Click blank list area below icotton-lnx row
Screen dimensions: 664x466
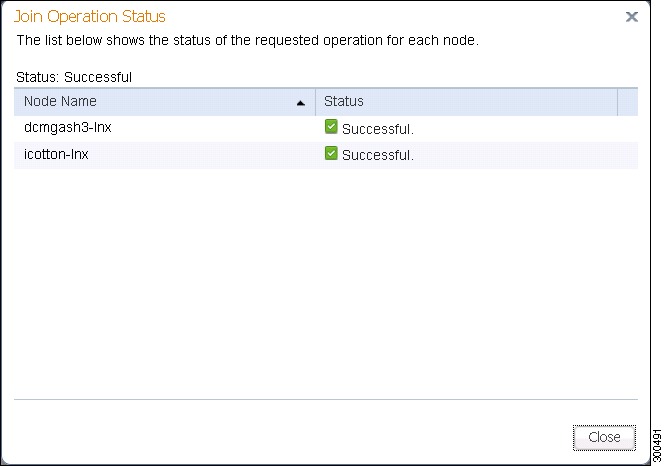(x=326, y=283)
